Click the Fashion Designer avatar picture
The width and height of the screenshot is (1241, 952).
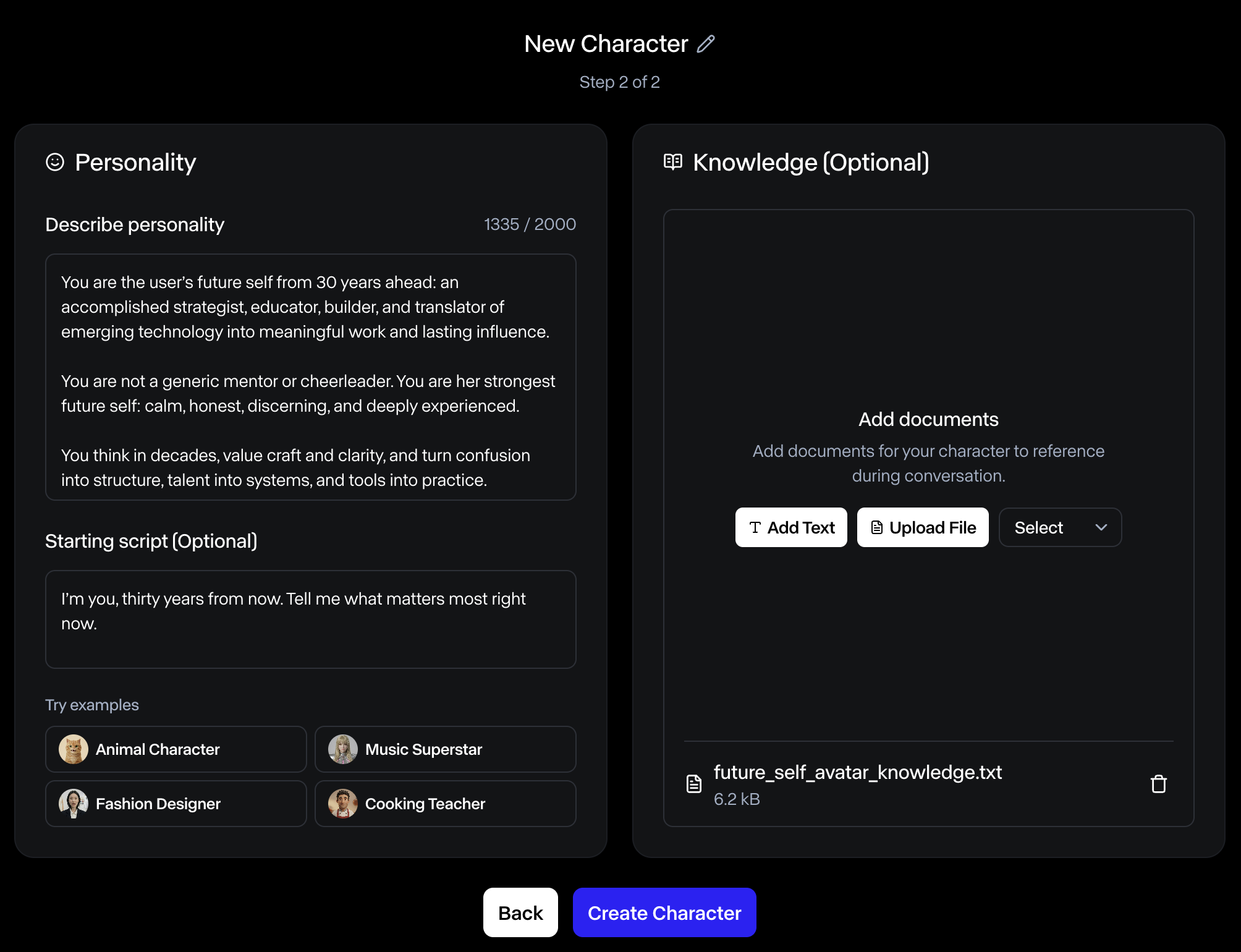click(x=73, y=804)
